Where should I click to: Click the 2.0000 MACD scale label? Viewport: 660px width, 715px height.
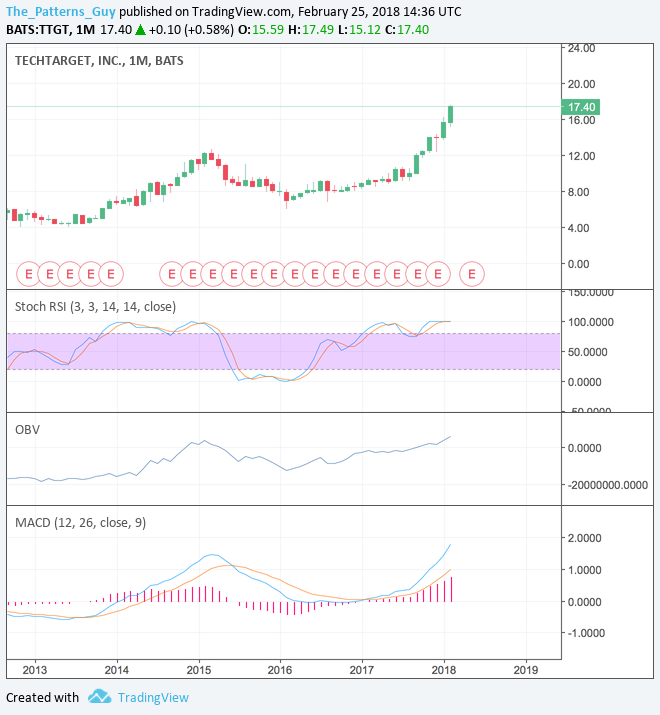click(x=584, y=538)
